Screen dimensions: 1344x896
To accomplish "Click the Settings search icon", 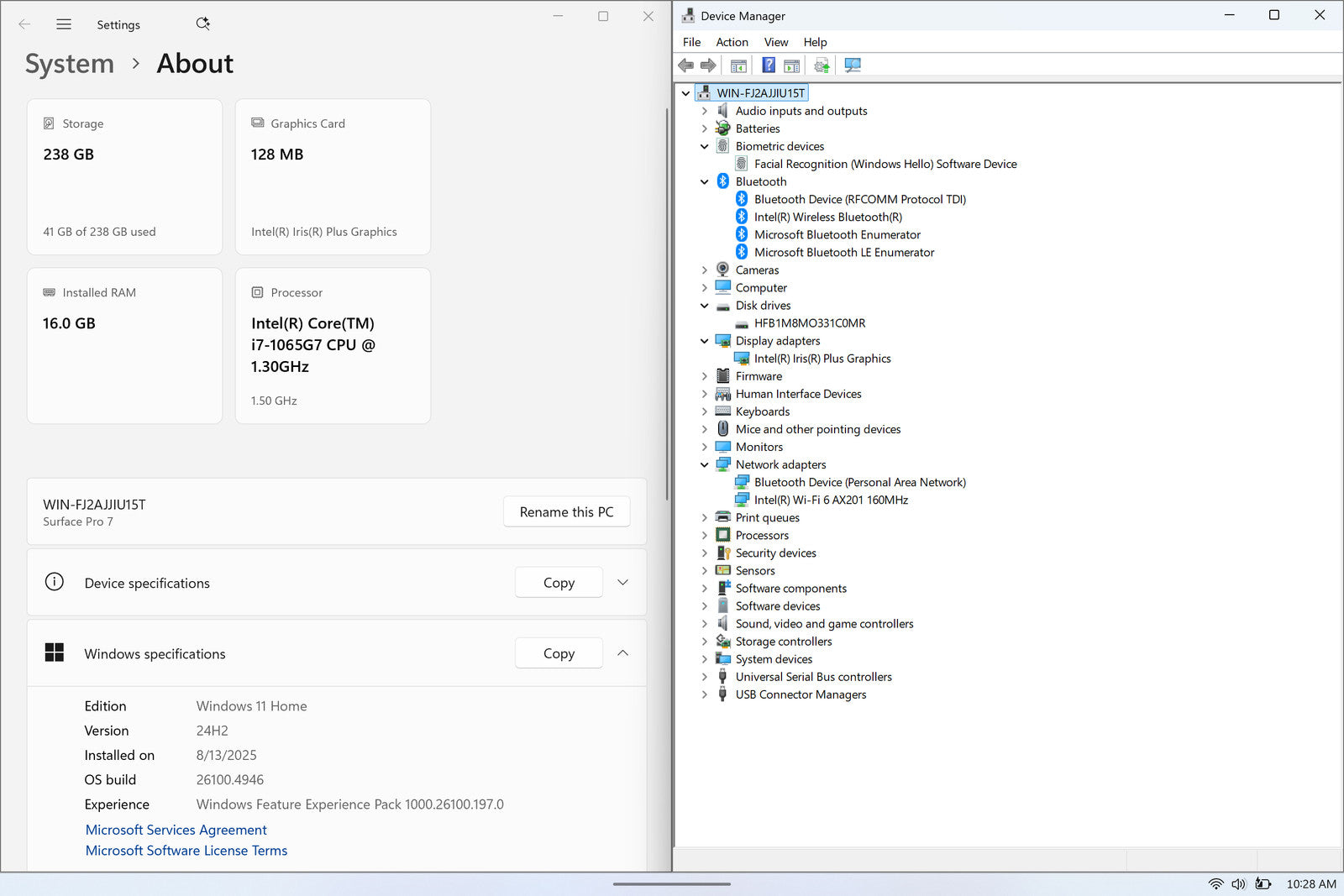I will click(202, 24).
